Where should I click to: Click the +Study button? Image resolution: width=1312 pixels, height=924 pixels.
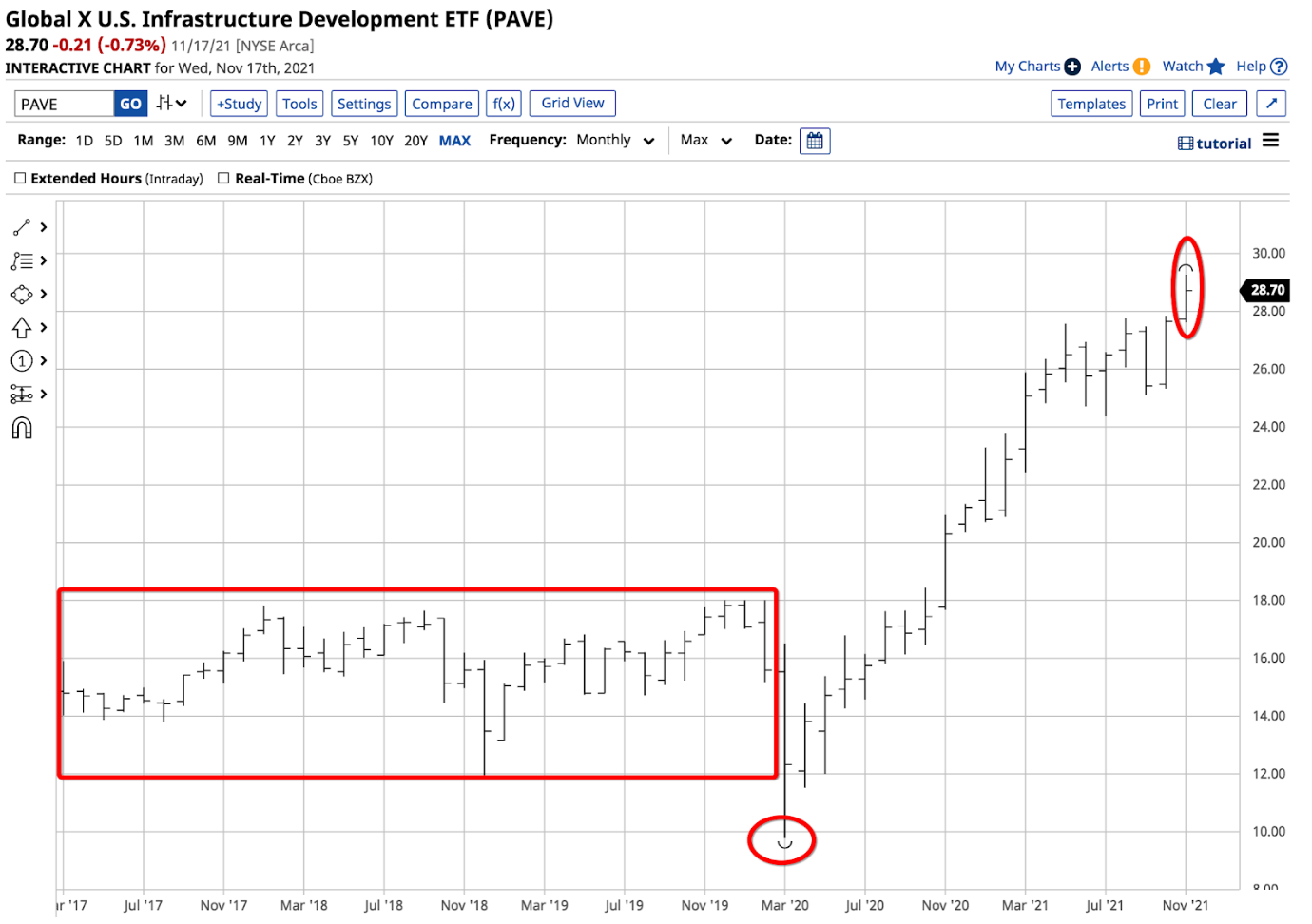tap(239, 104)
